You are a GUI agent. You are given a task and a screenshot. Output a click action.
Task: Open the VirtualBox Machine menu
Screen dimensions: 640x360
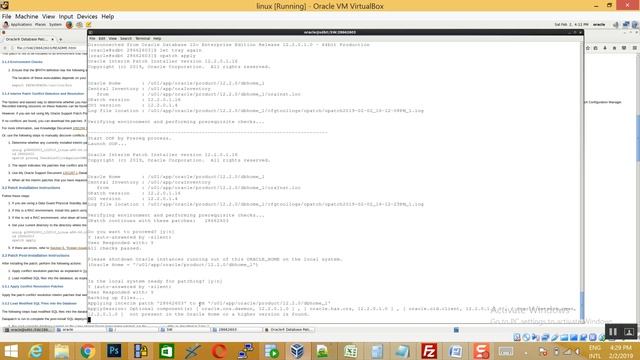(x=27, y=16)
